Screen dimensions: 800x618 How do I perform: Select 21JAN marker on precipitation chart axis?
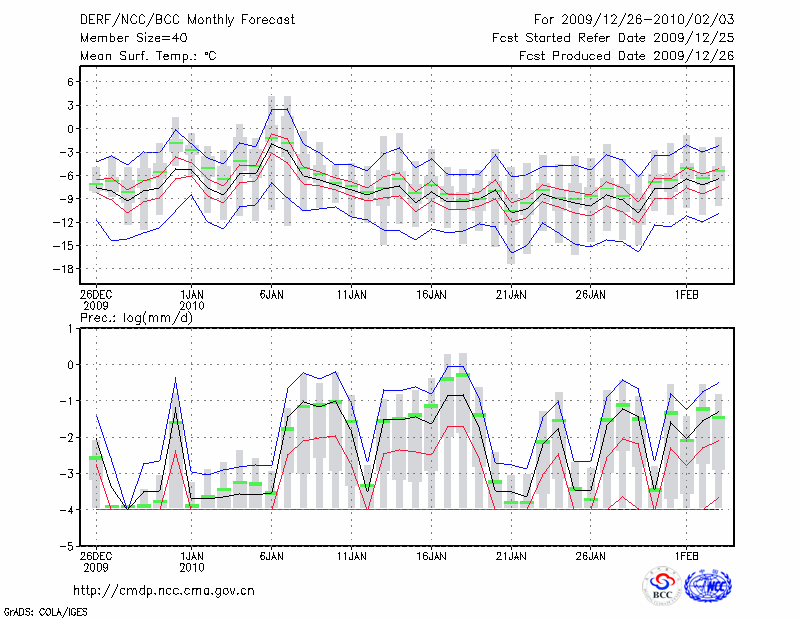[510, 553]
